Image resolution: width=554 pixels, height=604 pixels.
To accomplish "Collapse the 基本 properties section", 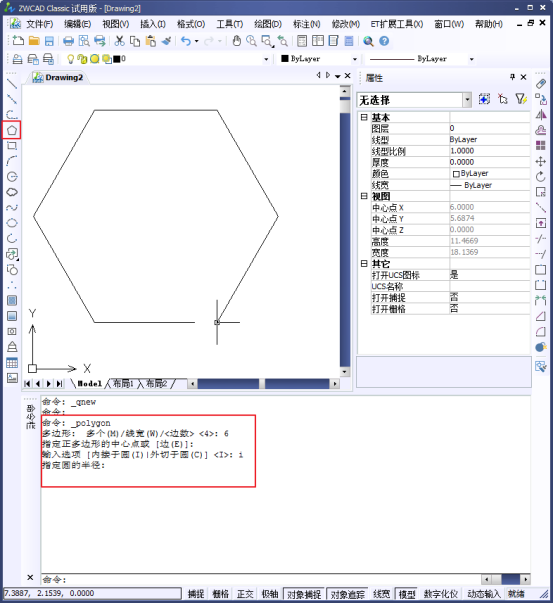I will 364,117.
